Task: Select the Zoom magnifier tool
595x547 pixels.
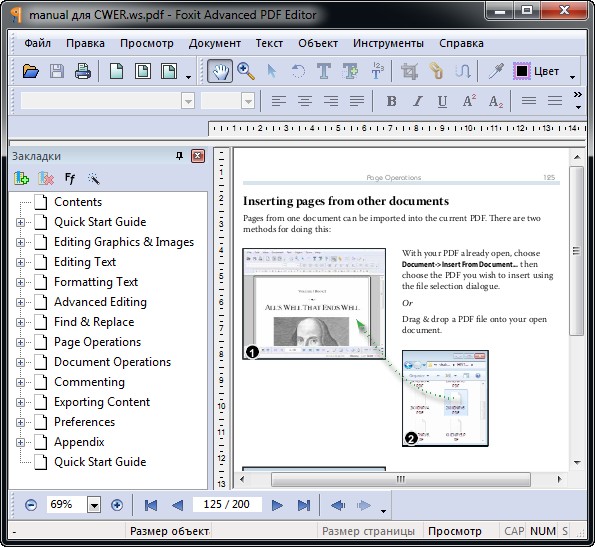Action: 246,71
